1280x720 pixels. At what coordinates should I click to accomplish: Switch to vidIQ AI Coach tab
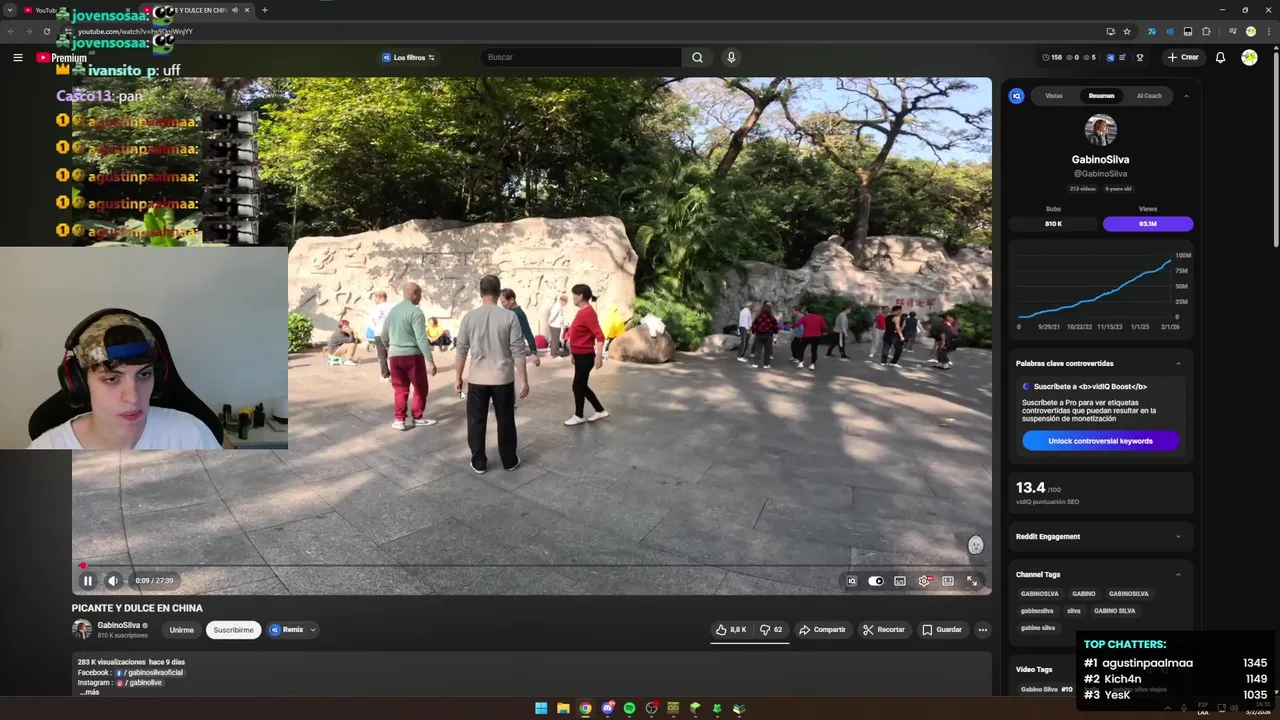click(x=1149, y=96)
